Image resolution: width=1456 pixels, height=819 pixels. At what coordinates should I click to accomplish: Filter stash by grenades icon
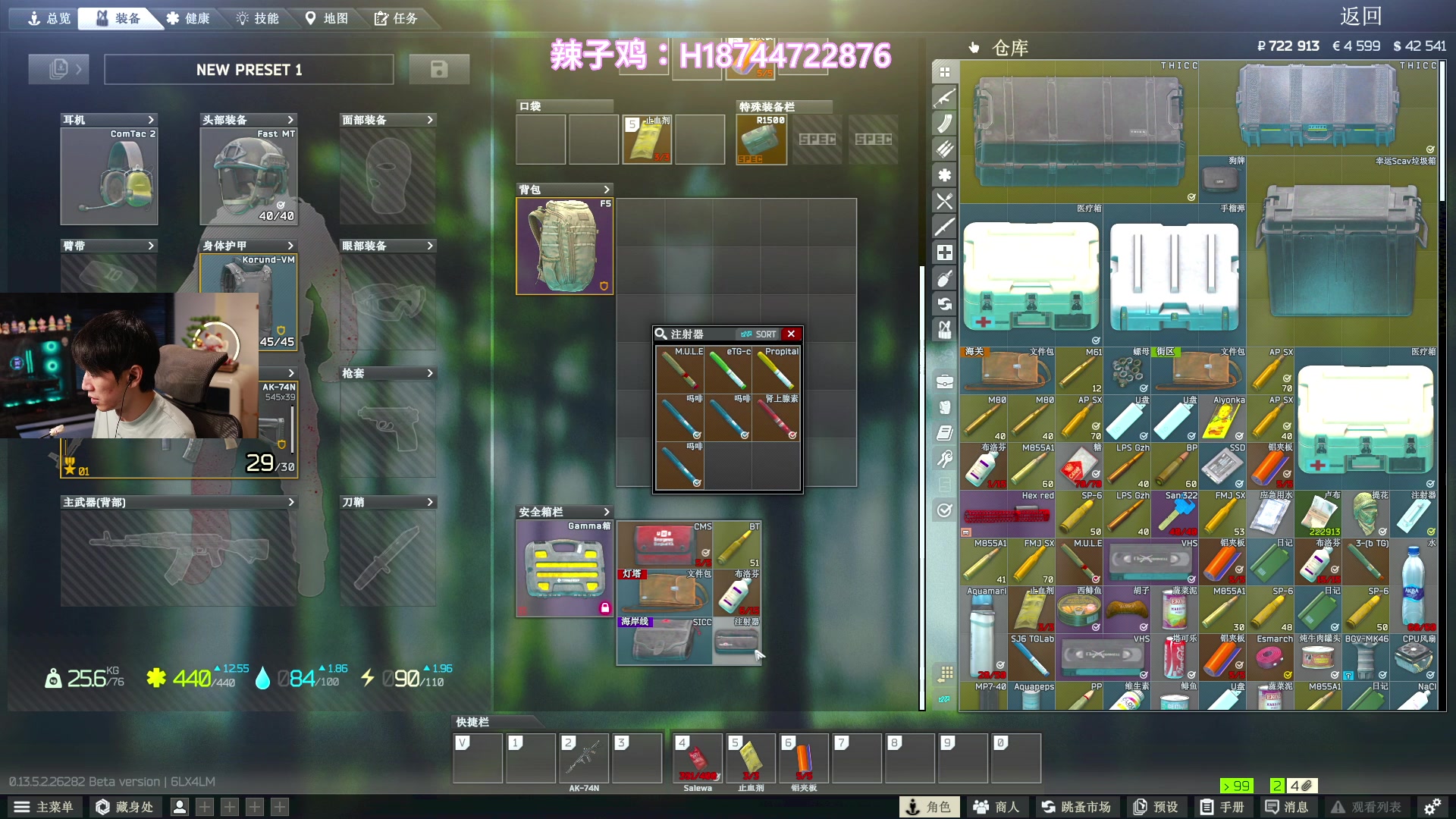tap(944, 278)
